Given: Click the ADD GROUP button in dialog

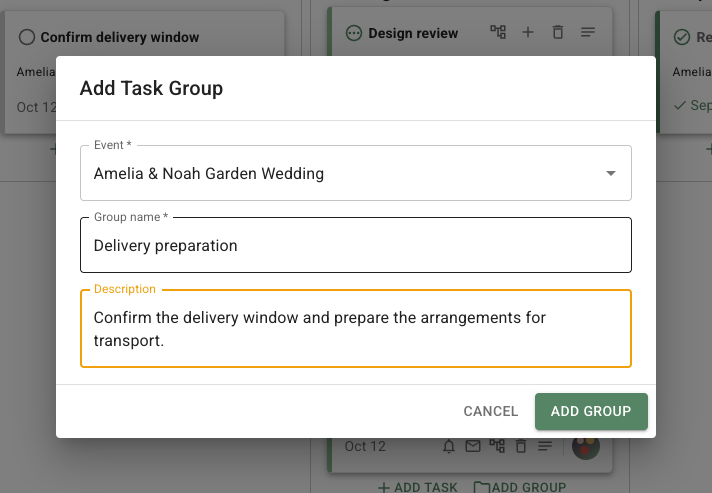Looking at the screenshot, I should tap(591, 411).
